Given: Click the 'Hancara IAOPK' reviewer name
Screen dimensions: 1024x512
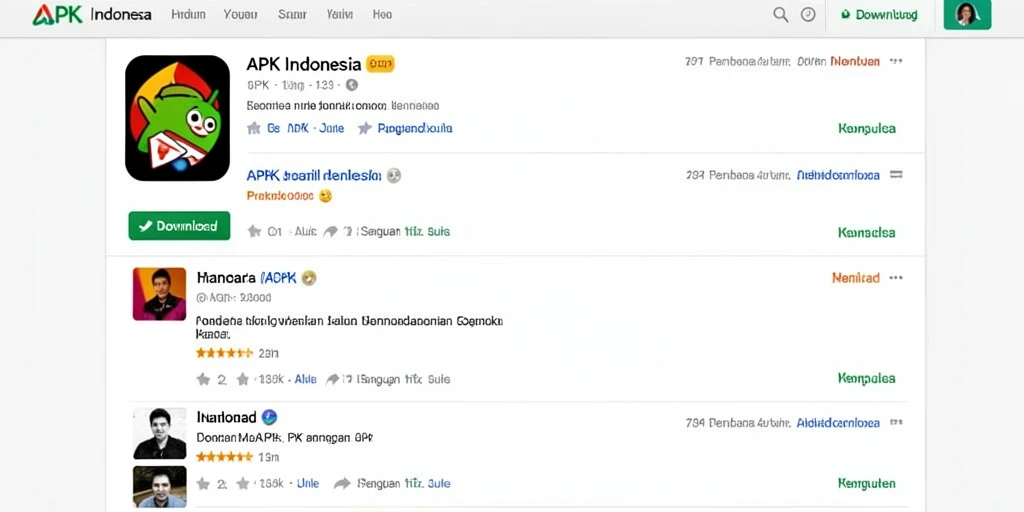Looking at the screenshot, I should point(246,278).
